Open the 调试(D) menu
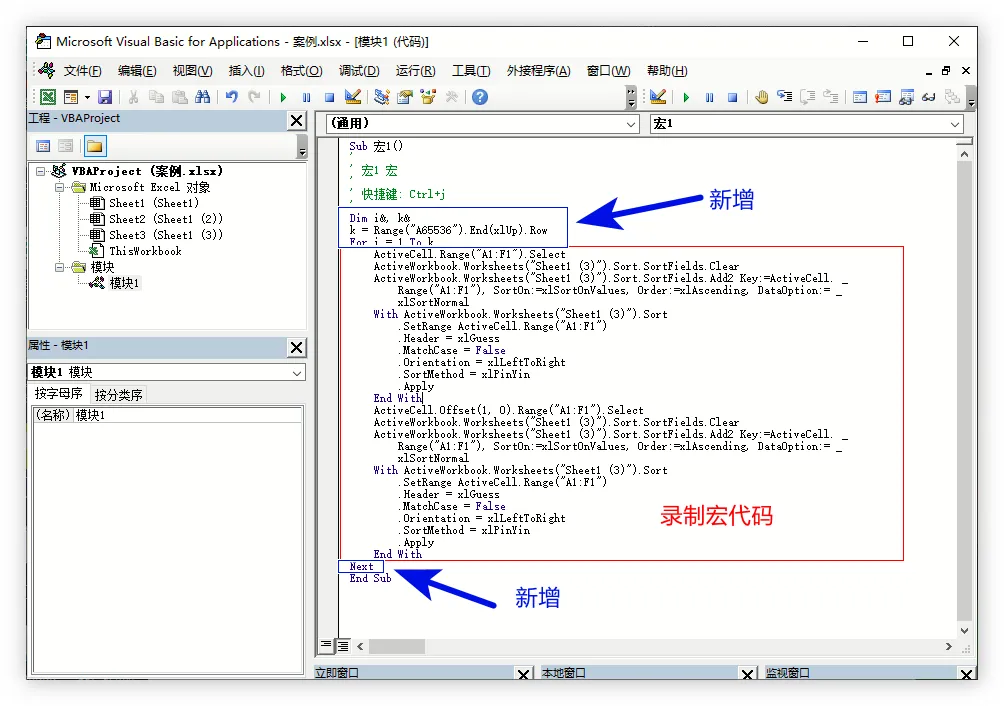This screenshot has height=706, width=1004. (359, 71)
